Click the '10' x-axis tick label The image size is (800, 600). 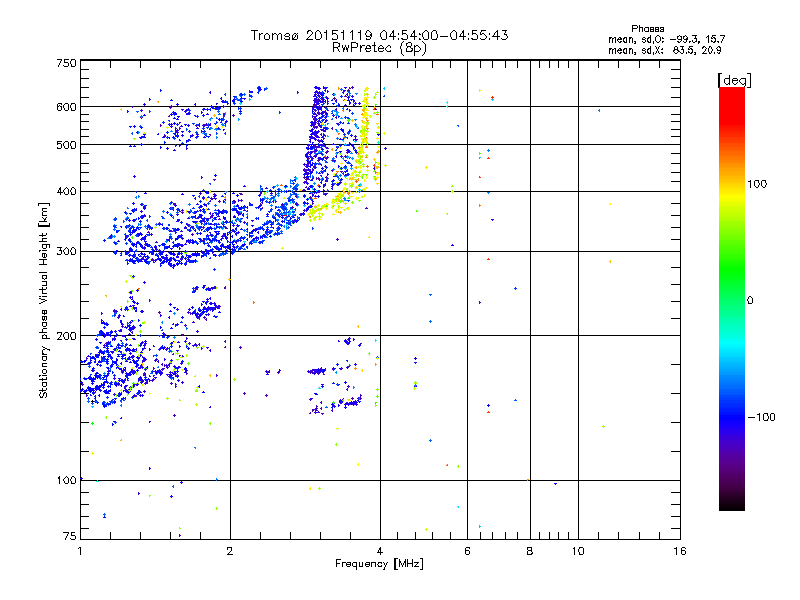point(578,551)
